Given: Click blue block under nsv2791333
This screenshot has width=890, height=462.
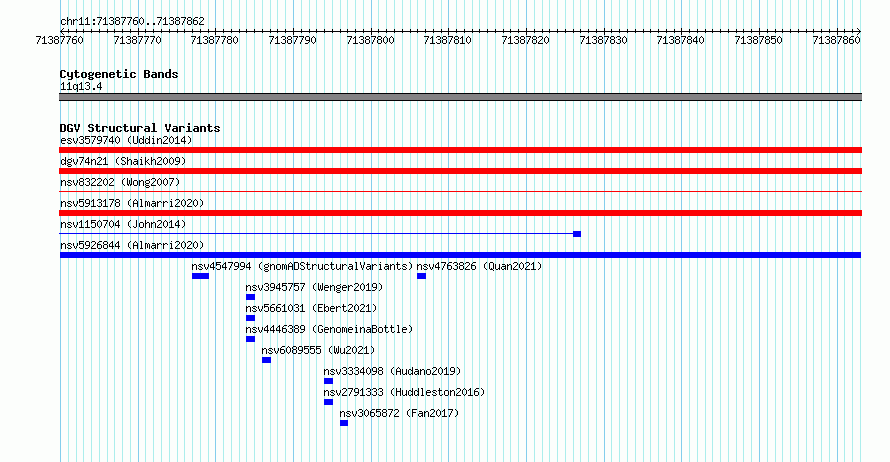Looking at the screenshot, I should tap(328, 402).
